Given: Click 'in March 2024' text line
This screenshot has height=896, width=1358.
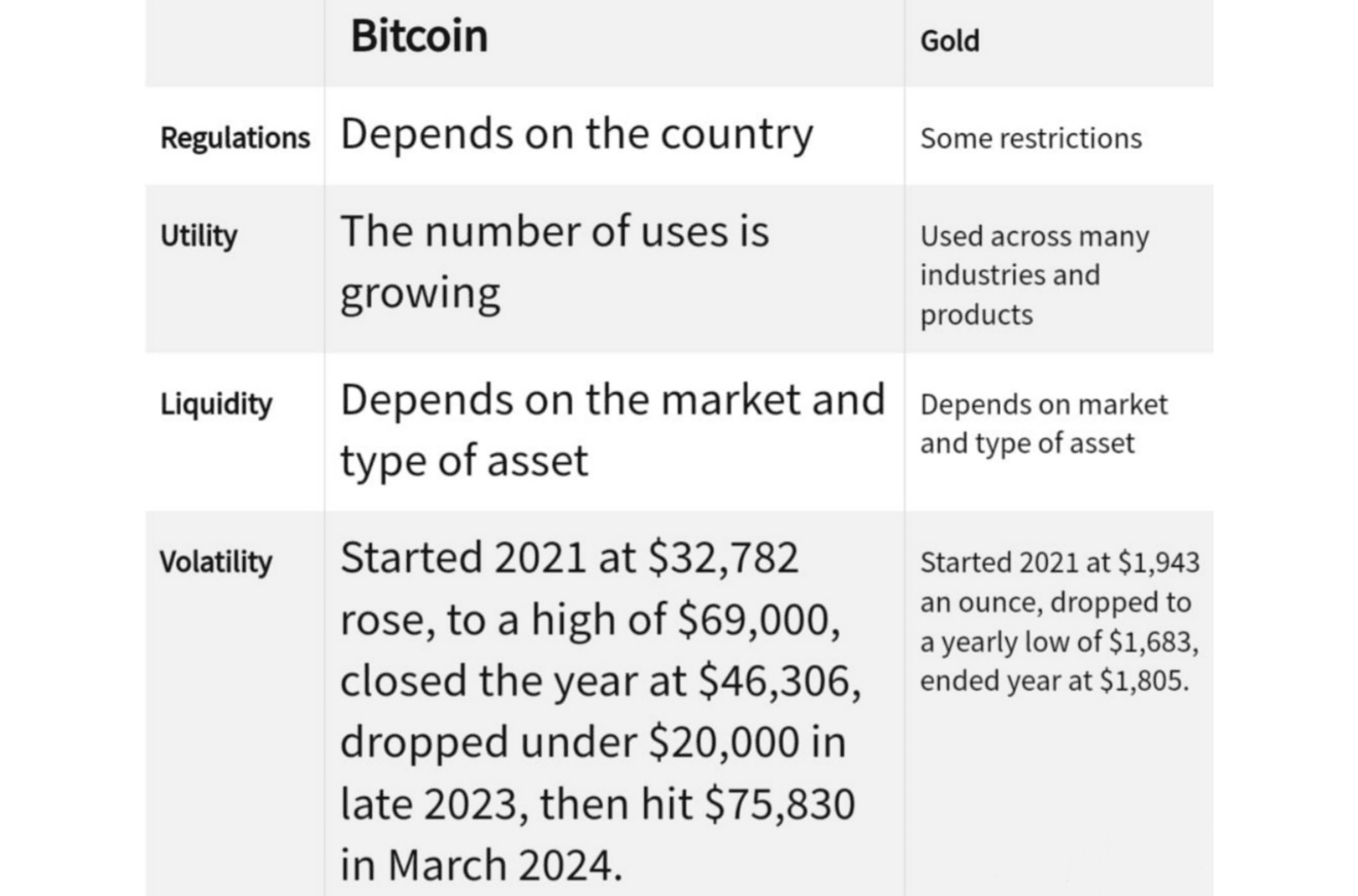Looking at the screenshot, I should click(x=481, y=865).
